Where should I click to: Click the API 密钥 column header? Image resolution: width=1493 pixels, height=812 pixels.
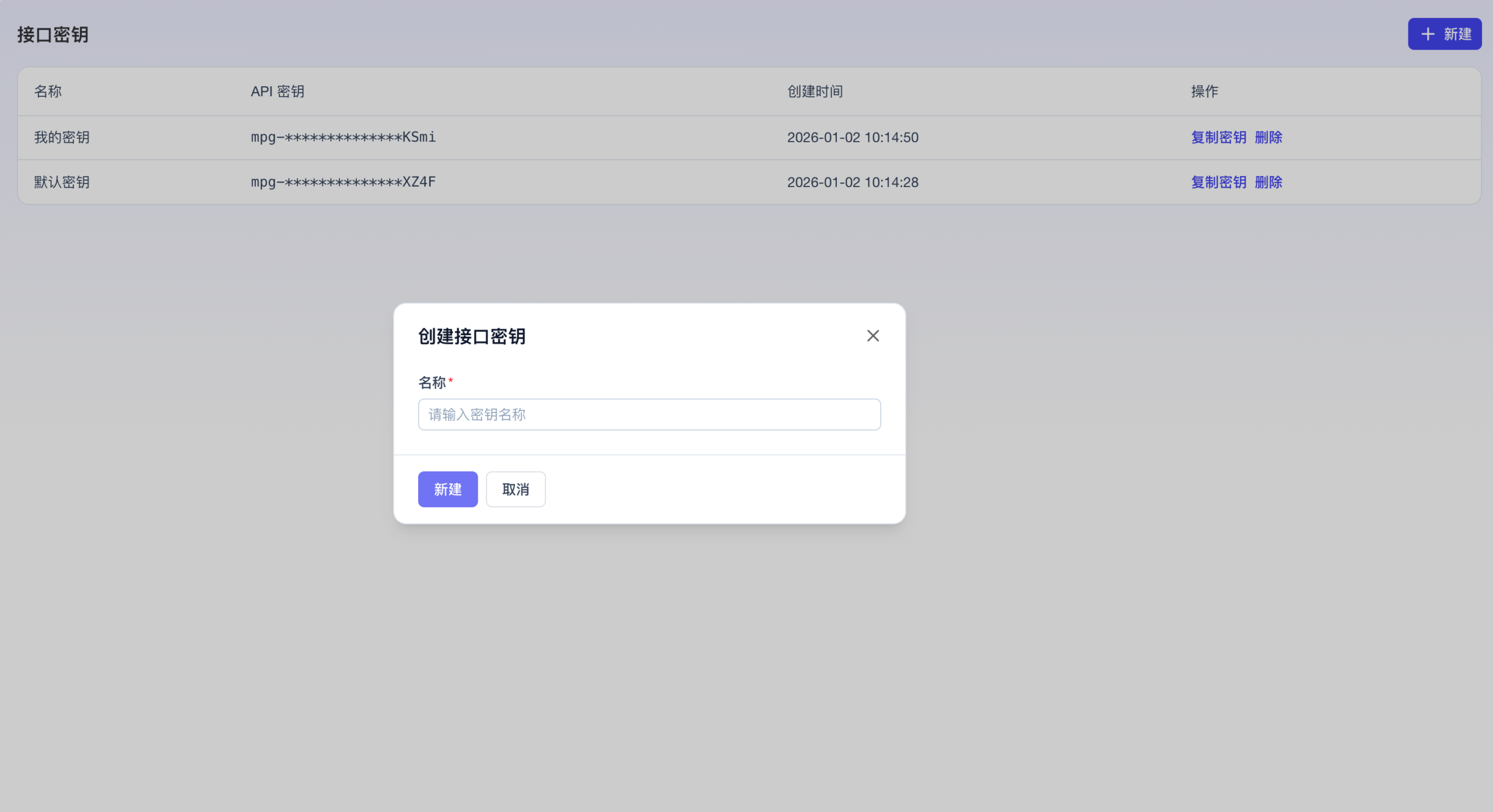(x=276, y=91)
